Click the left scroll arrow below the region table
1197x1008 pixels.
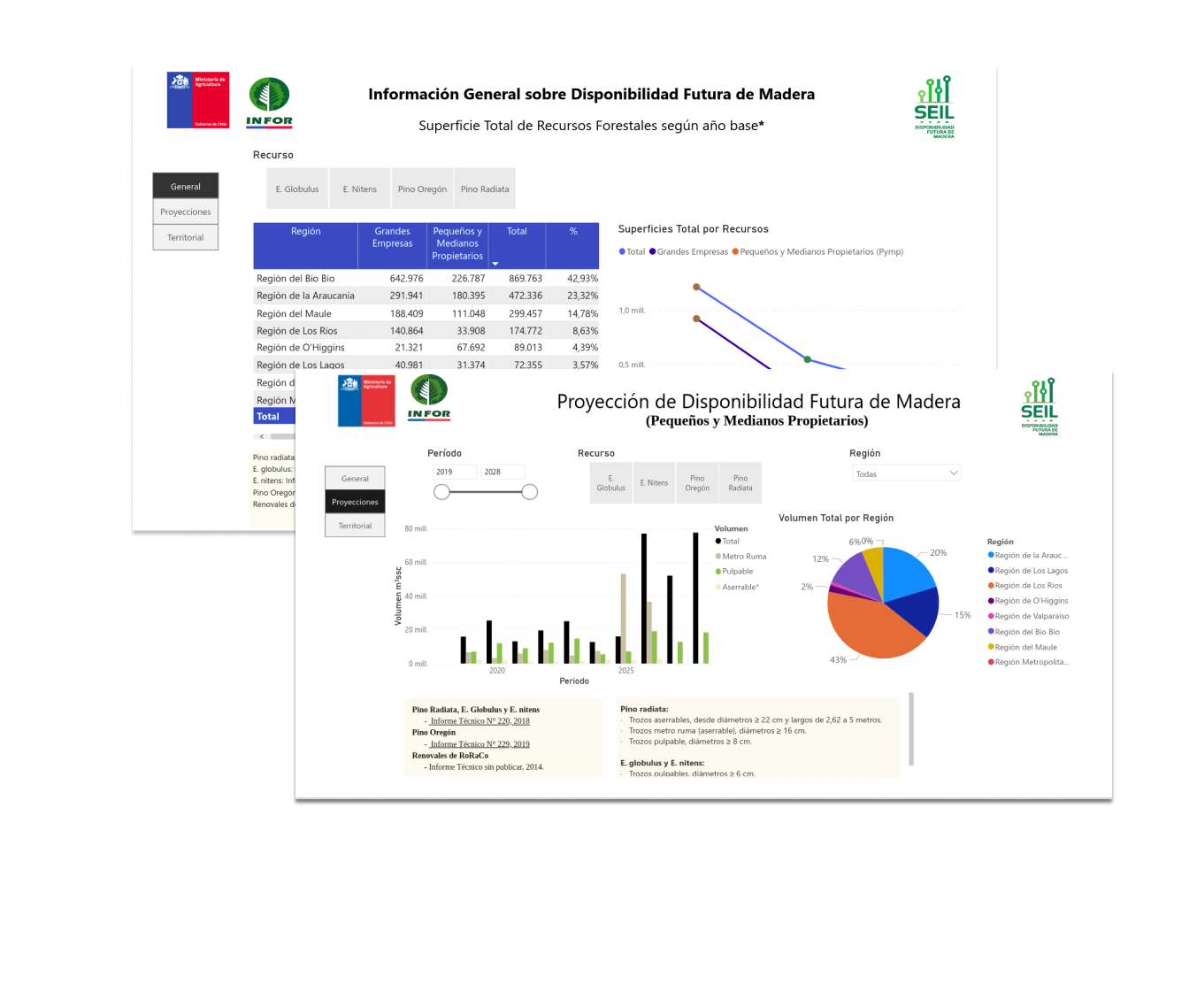pyautogui.click(x=261, y=436)
